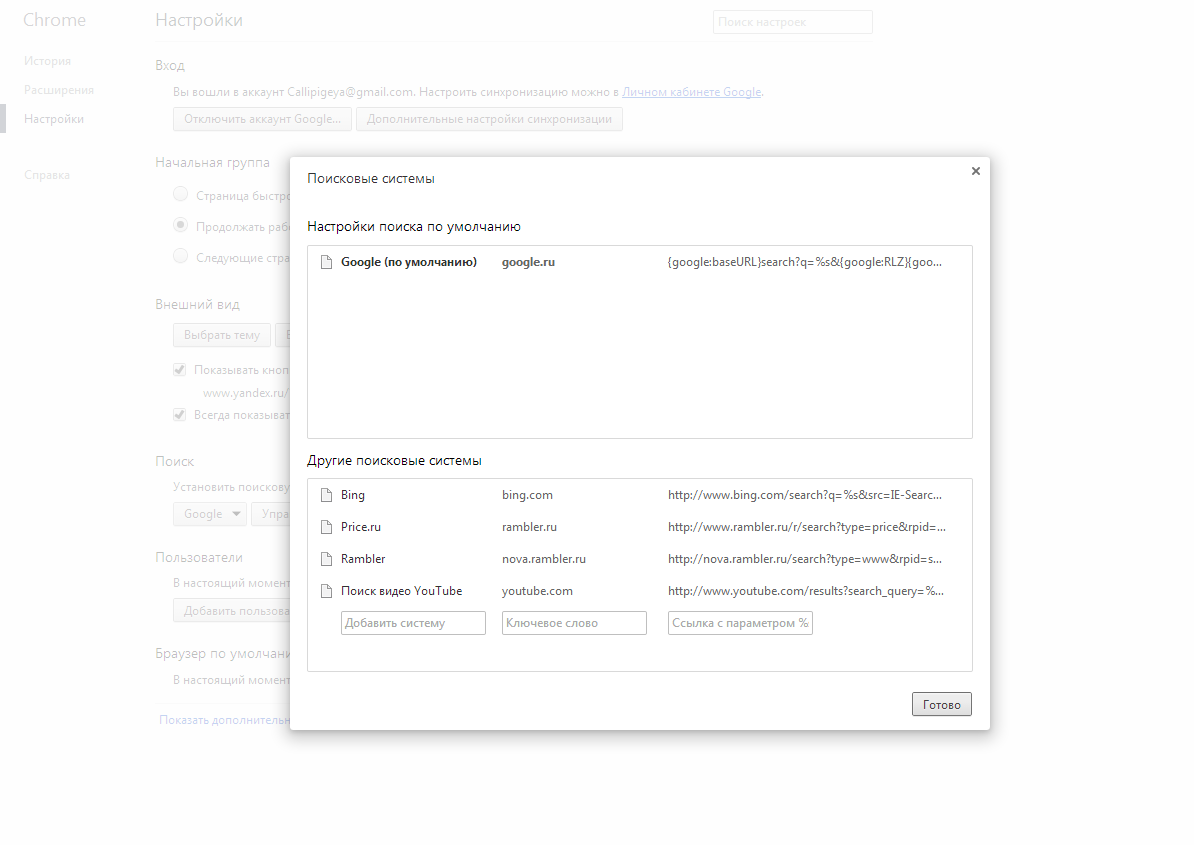Click the Bing search URL
This screenshot has height=845, width=1194.
[x=805, y=495]
